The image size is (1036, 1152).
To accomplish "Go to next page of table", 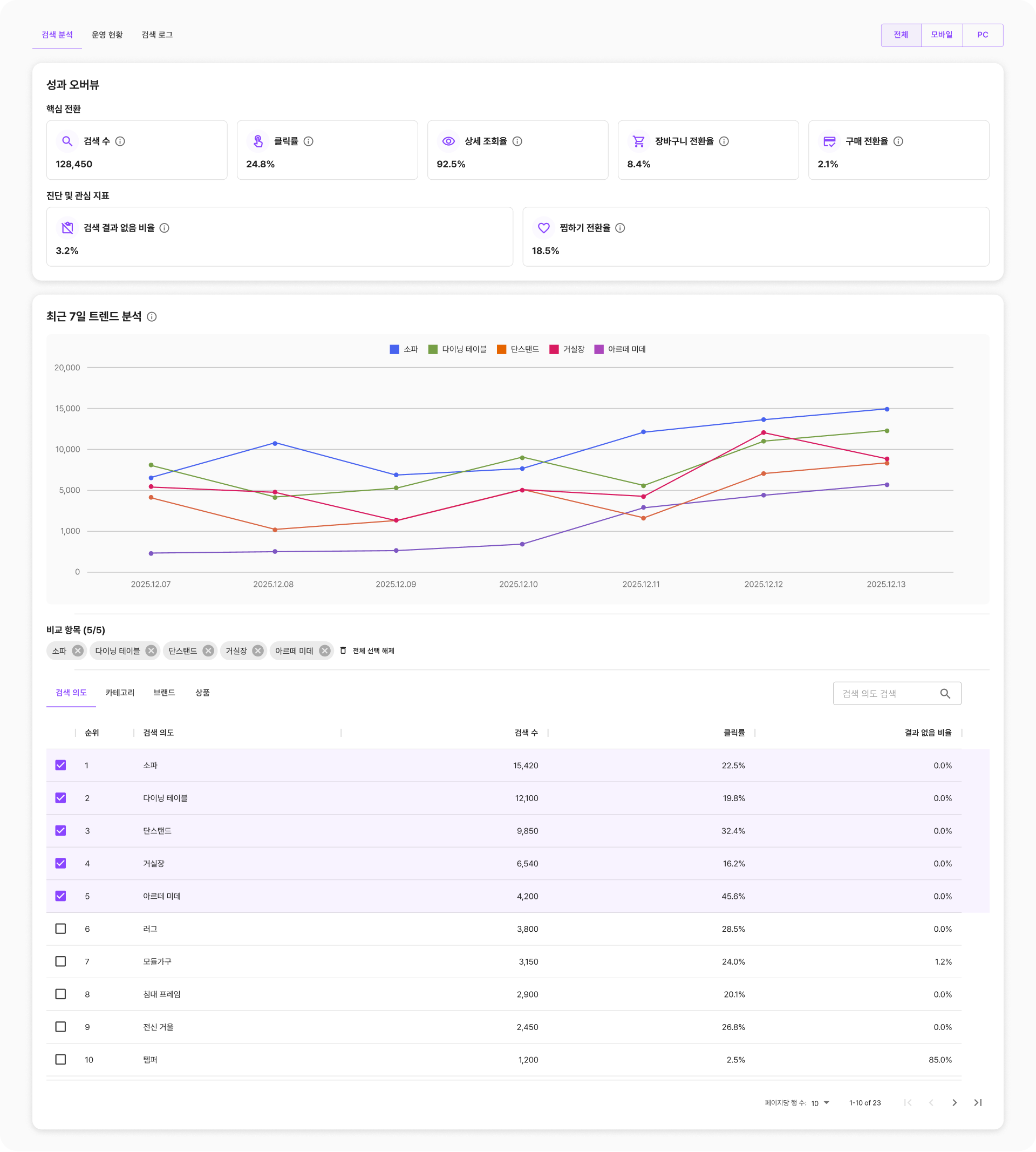I will [x=955, y=1102].
